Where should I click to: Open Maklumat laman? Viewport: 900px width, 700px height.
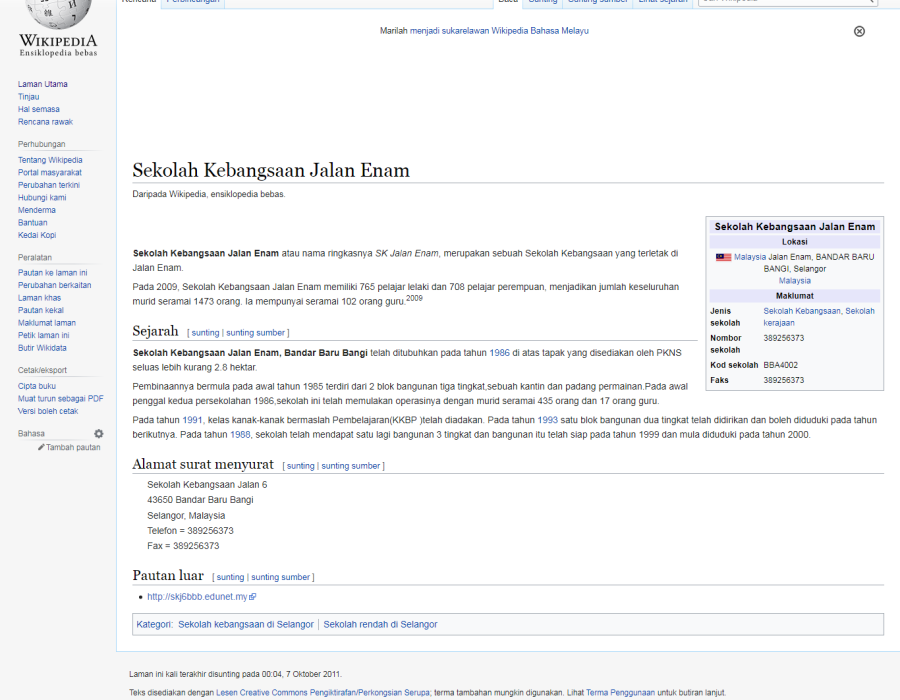[46, 323]
